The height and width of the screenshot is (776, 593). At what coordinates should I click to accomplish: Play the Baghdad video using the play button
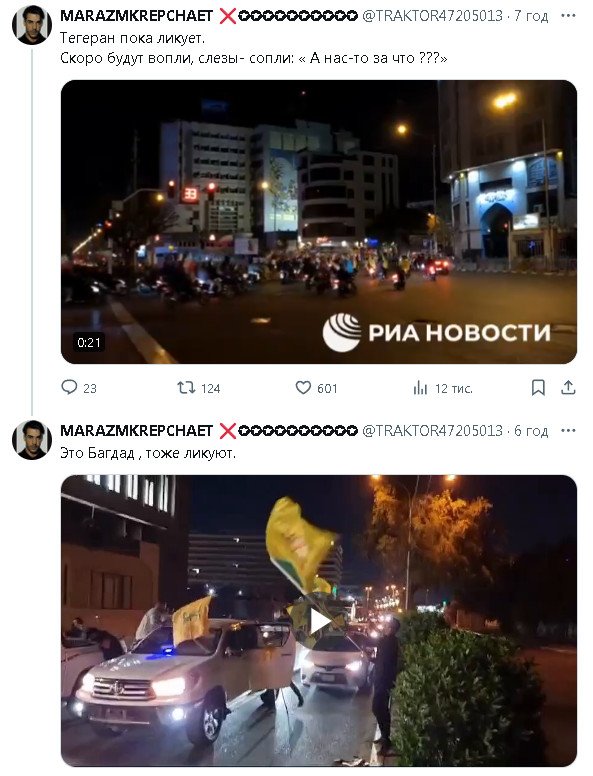click(319, 621)
